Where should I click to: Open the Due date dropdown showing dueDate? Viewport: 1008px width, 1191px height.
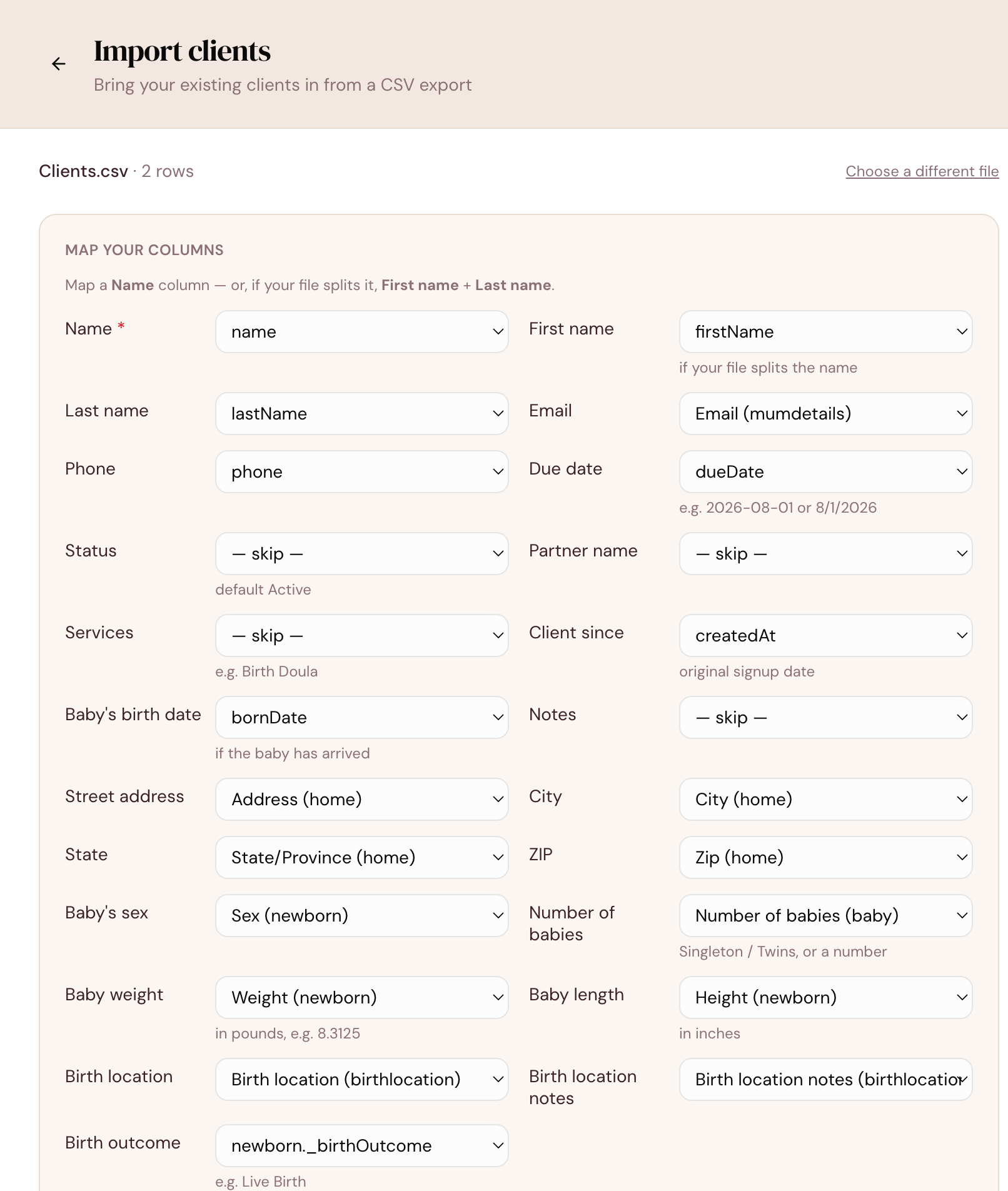click(x=825, y=472)
